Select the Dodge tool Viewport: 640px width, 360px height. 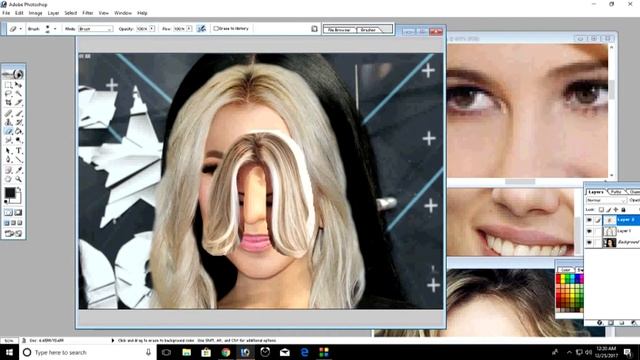(x=18, y=140)
